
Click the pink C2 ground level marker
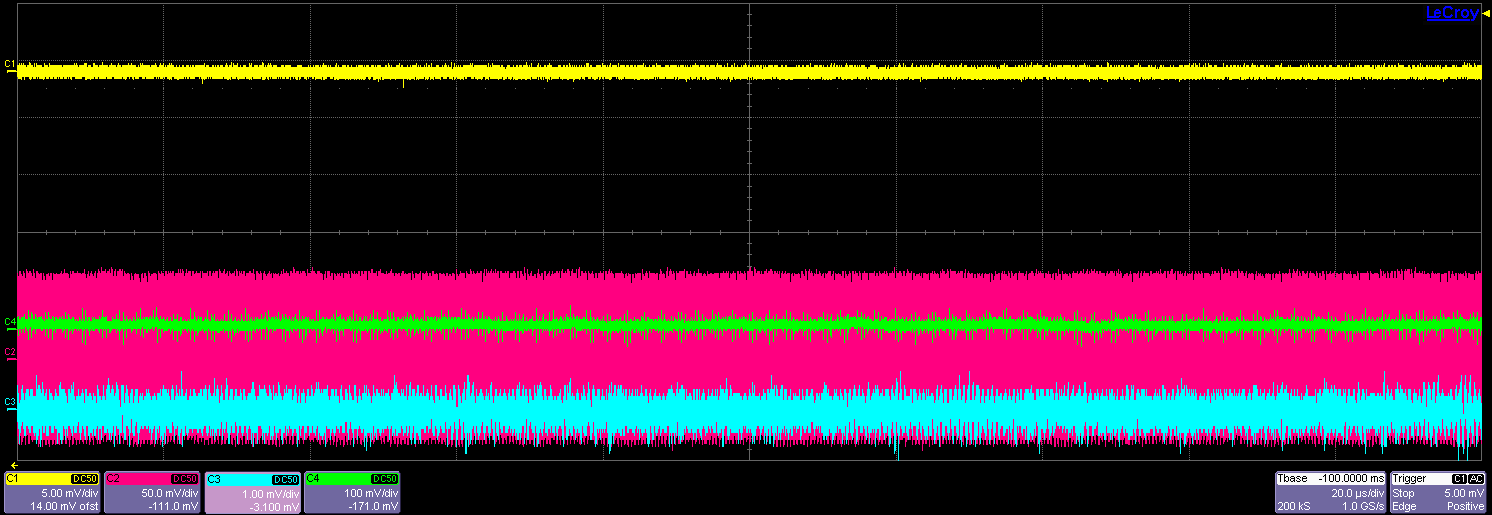pyautogui.click(x=10, y=353)
